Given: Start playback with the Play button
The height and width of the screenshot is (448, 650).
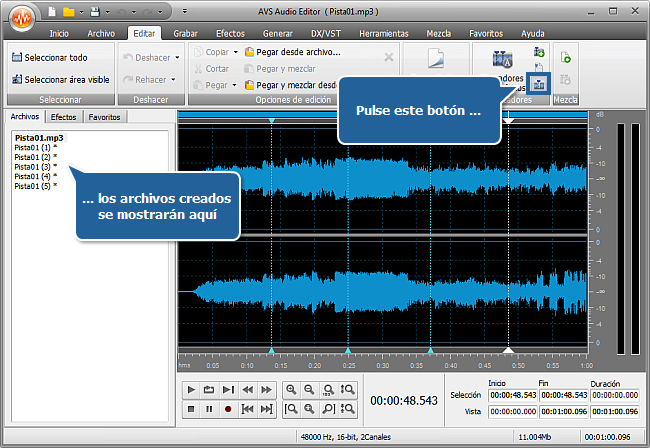Looking at the screenshot, I should (x=191, y=390).
